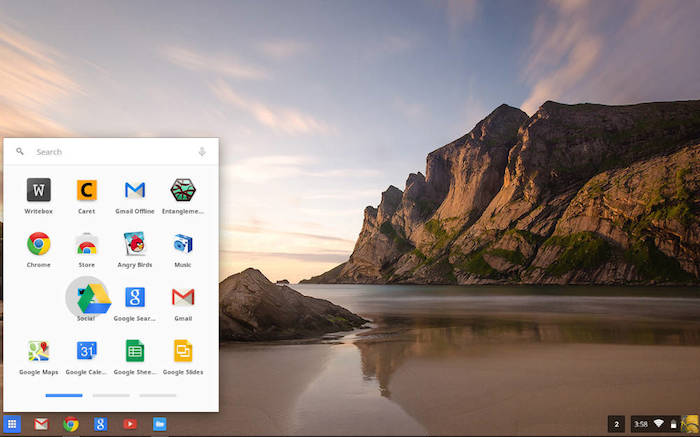The height and width of the screenshot is (437, 700).
Task: Switch to third launcher page indicator
Action: [158, 396]
